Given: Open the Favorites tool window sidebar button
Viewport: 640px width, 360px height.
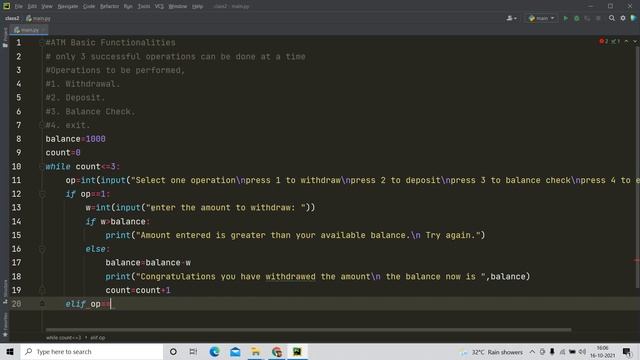Looking at the screenshot, I should click(5, 325).
